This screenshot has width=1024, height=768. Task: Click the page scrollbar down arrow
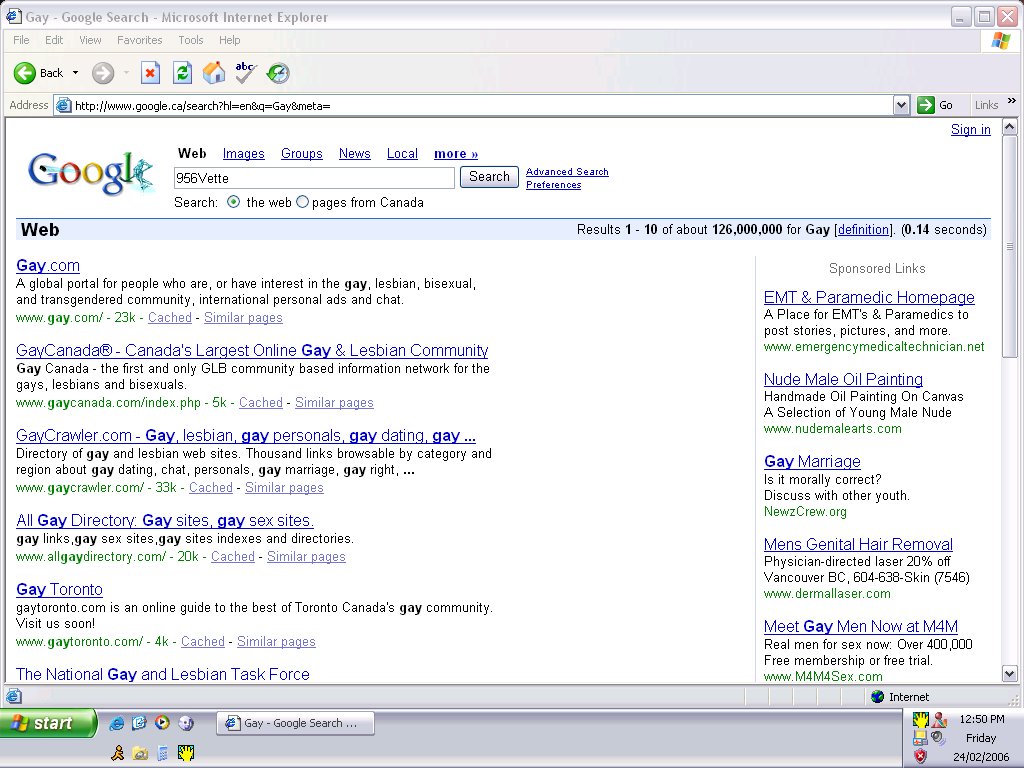[1010, 673]
